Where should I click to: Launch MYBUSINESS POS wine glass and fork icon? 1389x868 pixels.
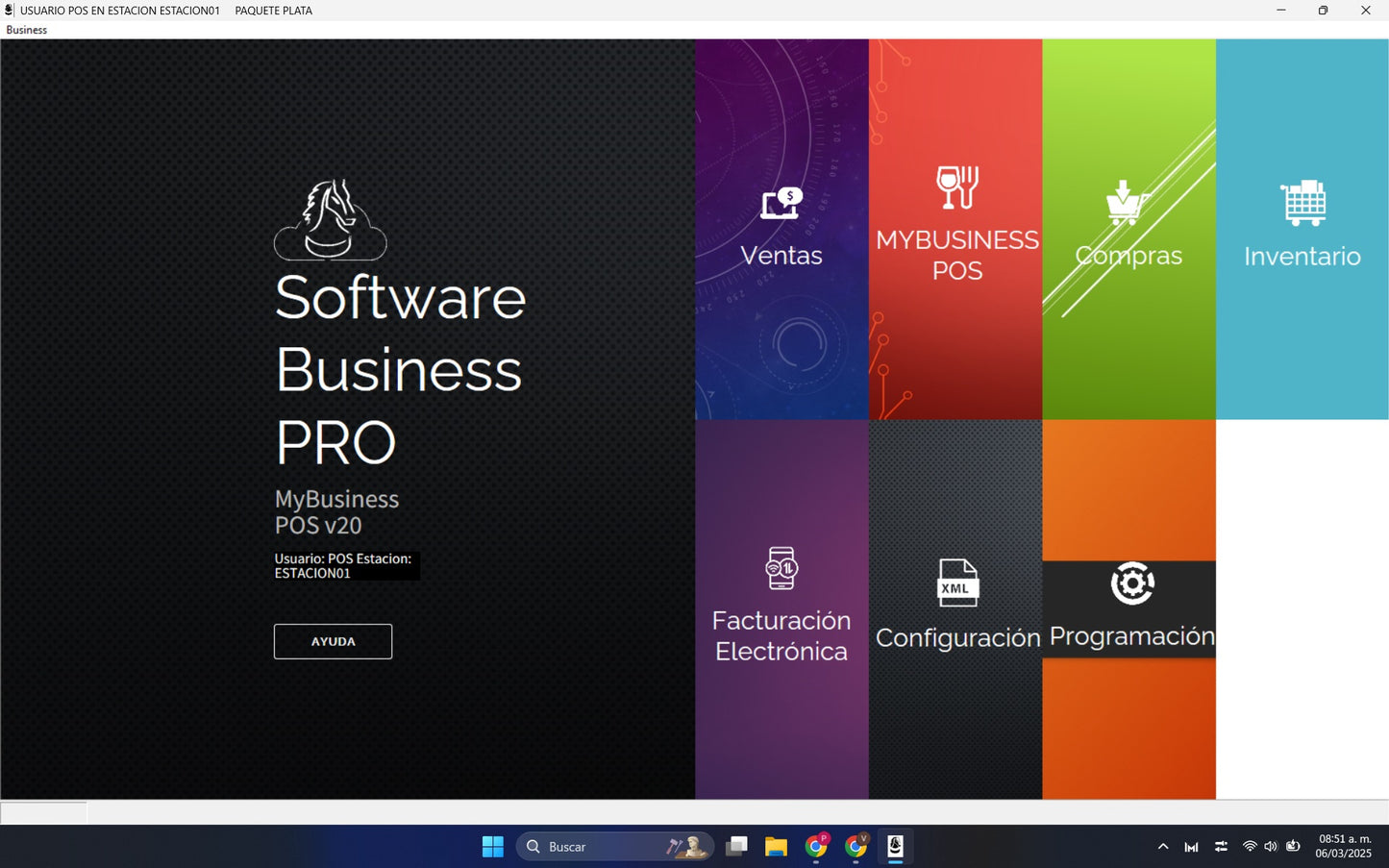(957, 187)
